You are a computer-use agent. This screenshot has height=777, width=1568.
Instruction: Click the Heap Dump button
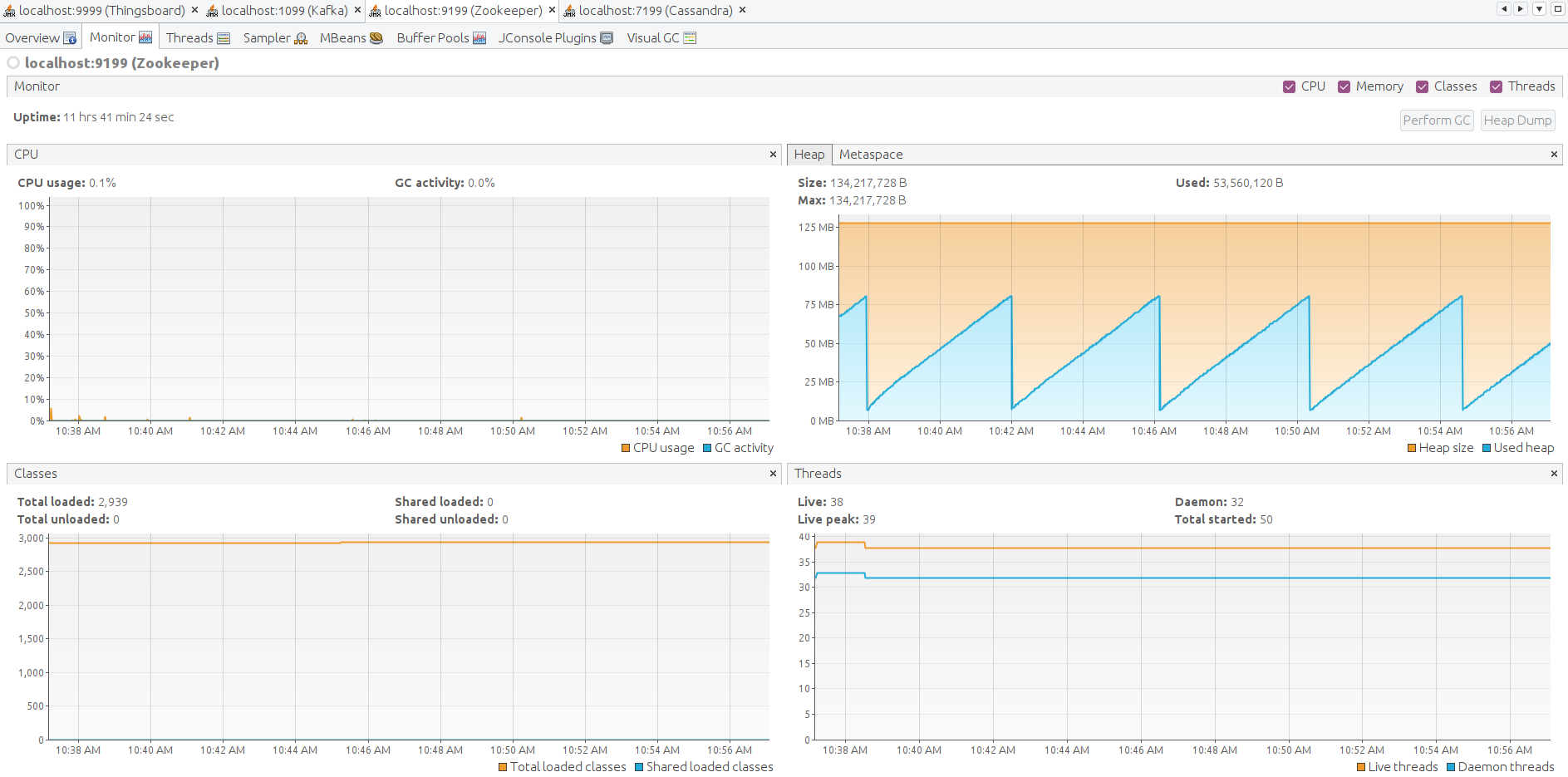[x=1517, y=120]
